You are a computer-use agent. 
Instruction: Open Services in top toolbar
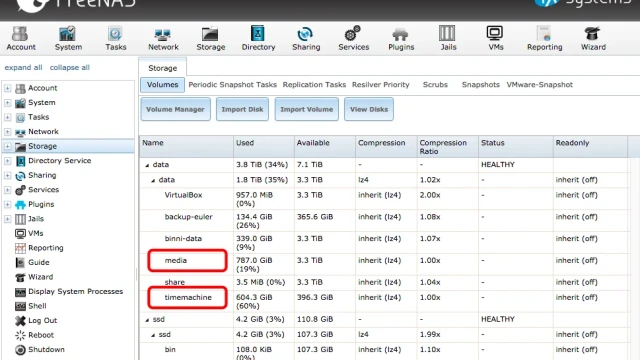tap(353, 38)
